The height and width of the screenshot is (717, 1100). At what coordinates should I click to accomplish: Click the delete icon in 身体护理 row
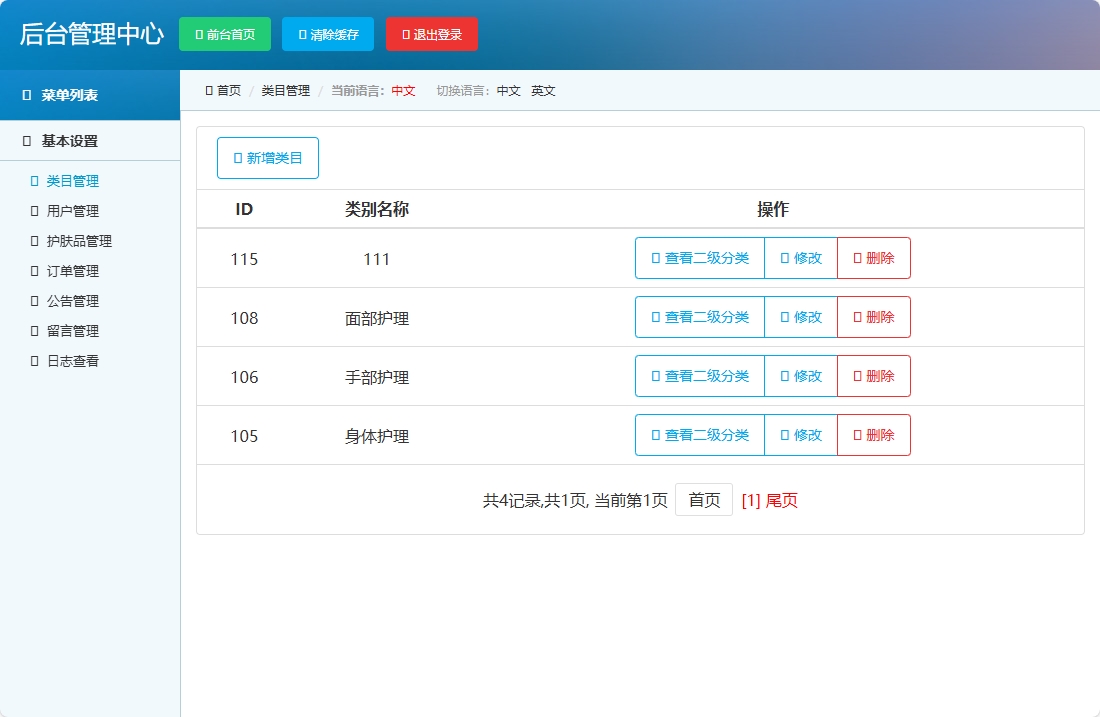[x=856, y=435]
